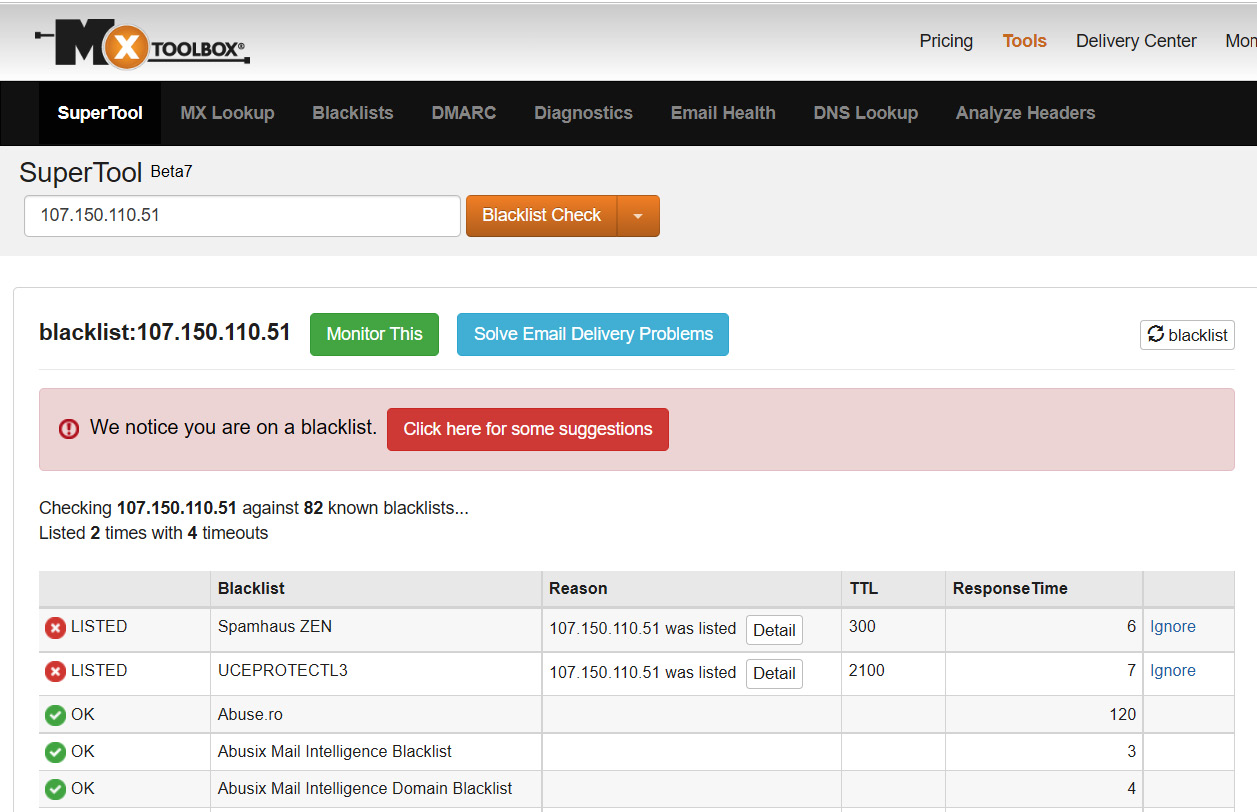Click Solve Email Delivery Problems button
This screenshot has height=812, width=1257.
point(593,334)
